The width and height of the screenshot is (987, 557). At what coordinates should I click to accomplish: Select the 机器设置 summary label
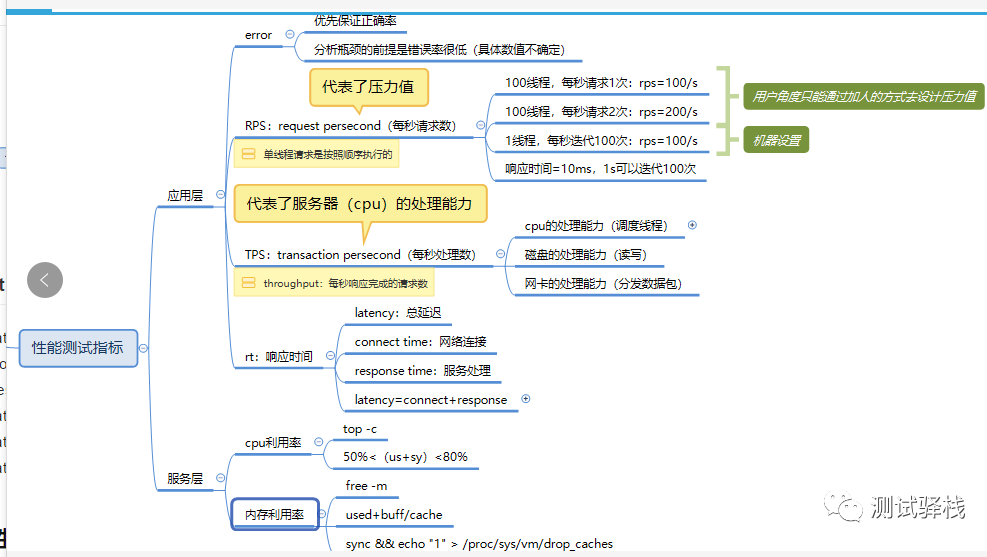click(776, 140)
